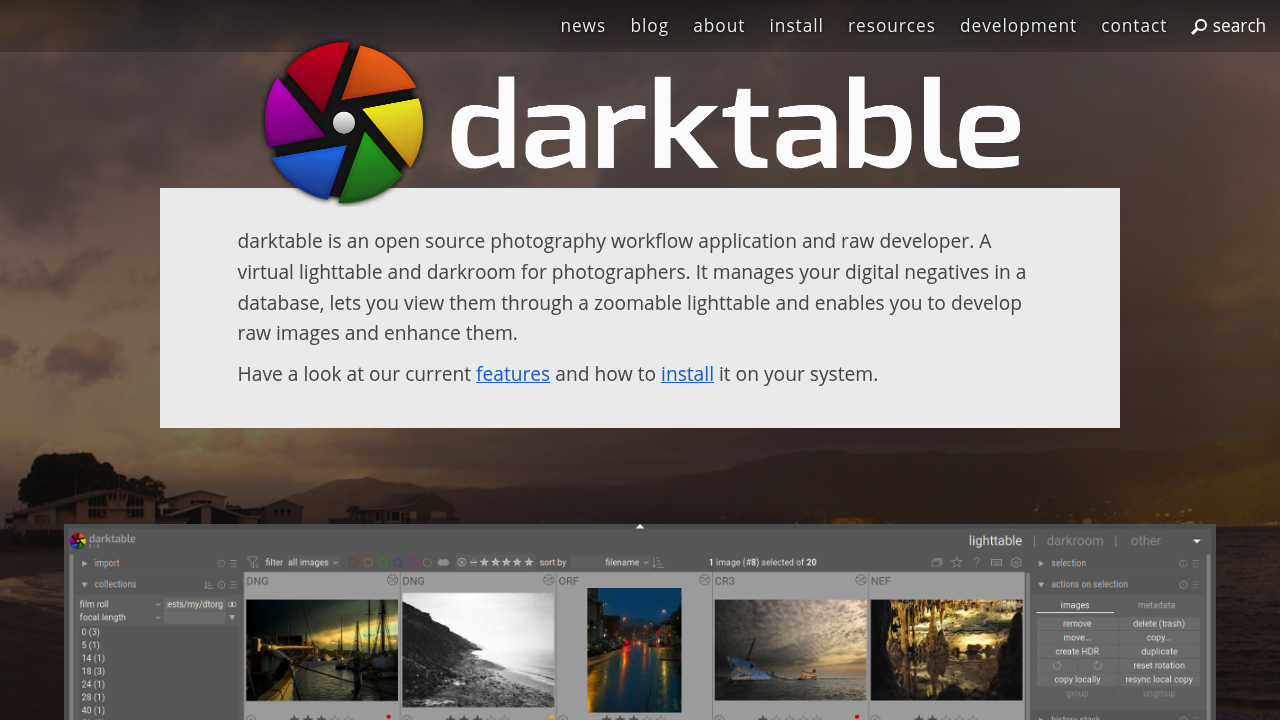Toggle the red color label filter
The height and width of the screenshot is (720, 1280).
point(353,563)
